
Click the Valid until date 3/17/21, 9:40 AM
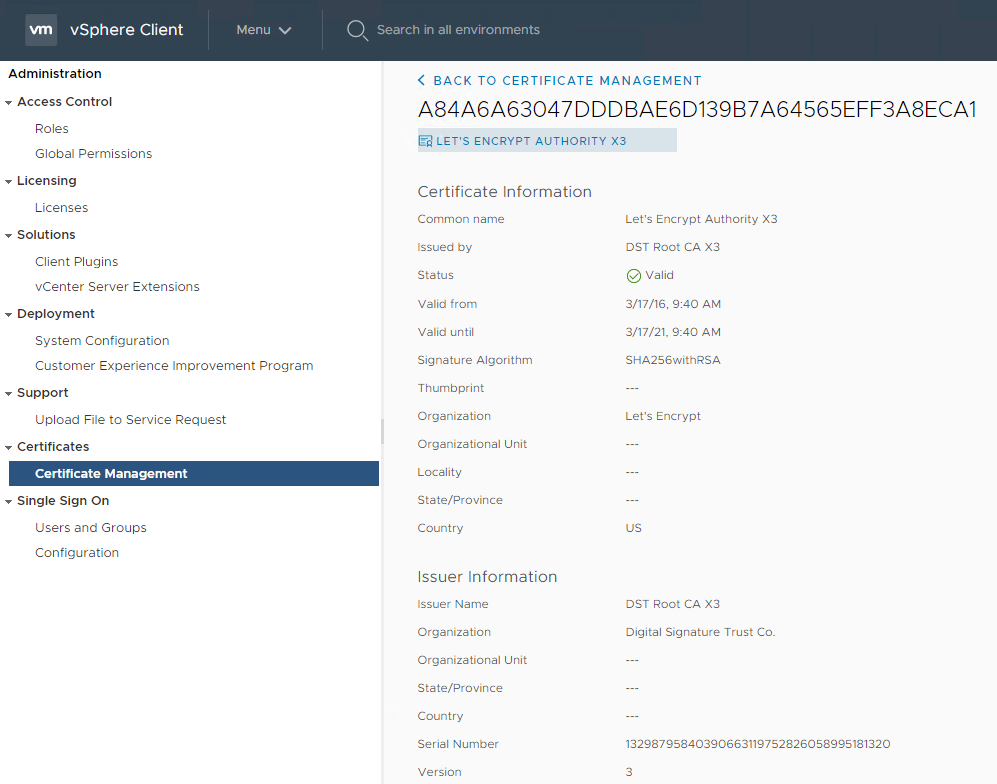pos(673,332)
